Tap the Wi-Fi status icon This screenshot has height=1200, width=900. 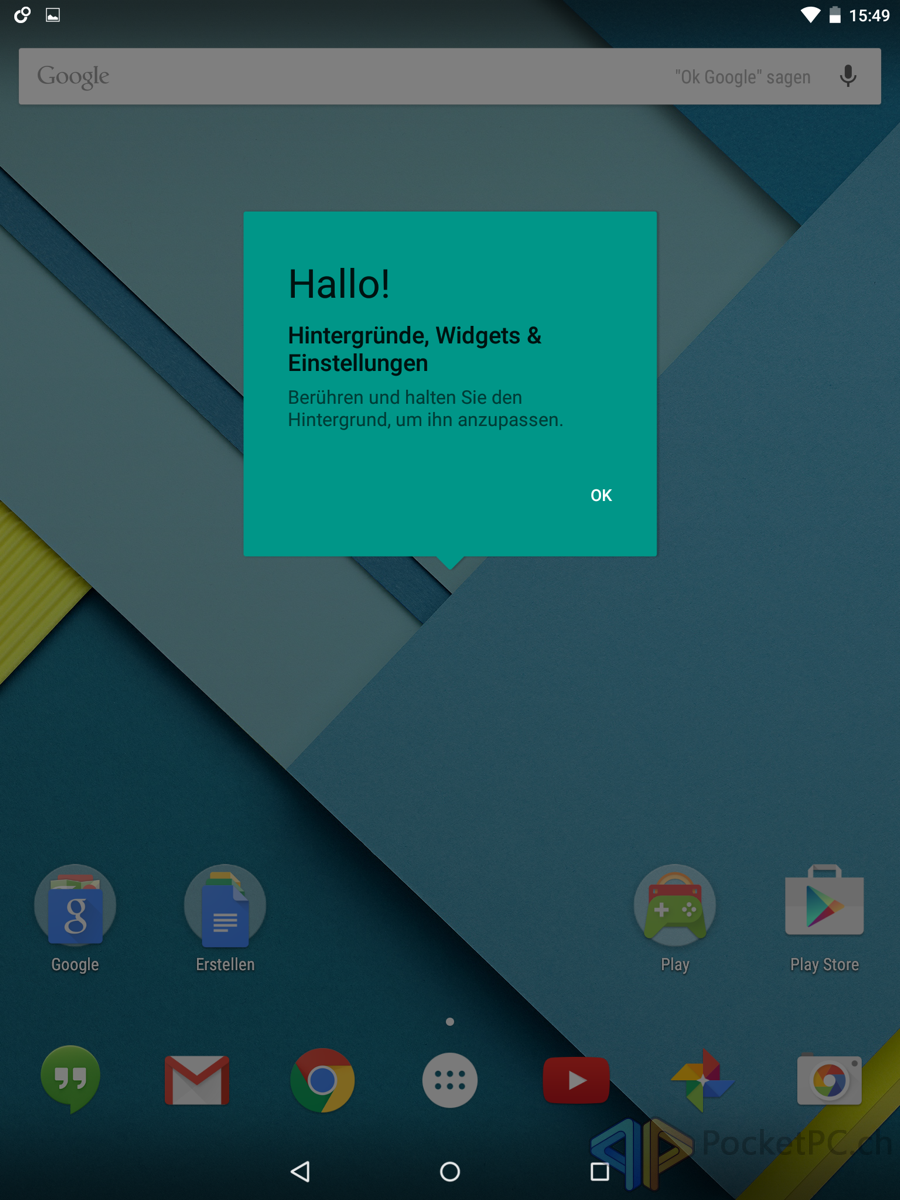click(811, 15)
